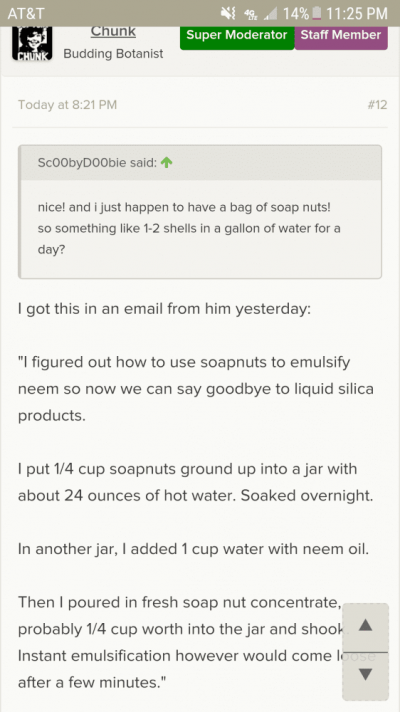Image resolution: width=400 pixels, height=712 pixels.
Task: Tap the scroll-to-bottom down arrow button
Action: click(365, 675)
